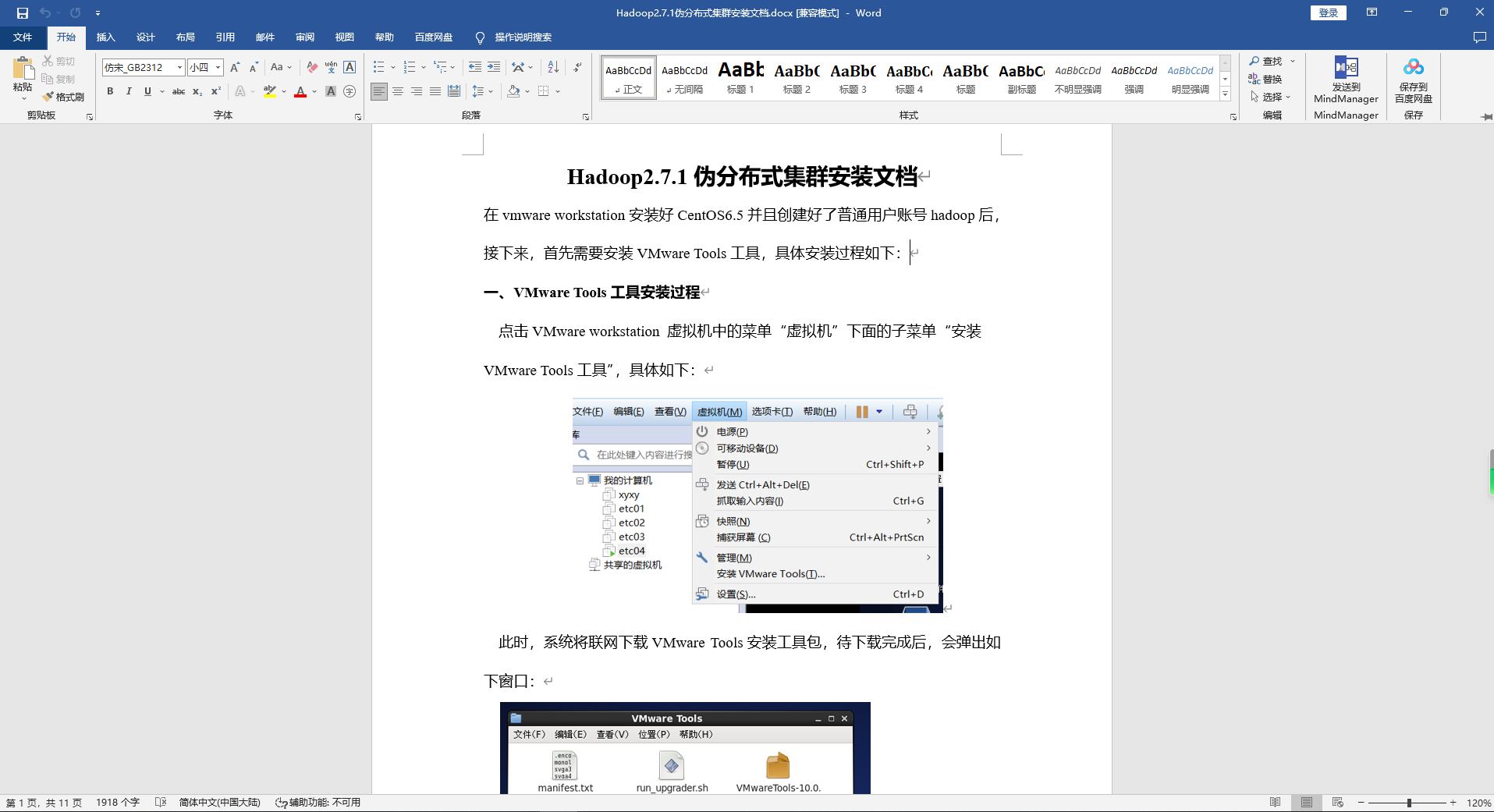Open the 审阅 Review tab

pyautogui.click(x=304, y=37)
